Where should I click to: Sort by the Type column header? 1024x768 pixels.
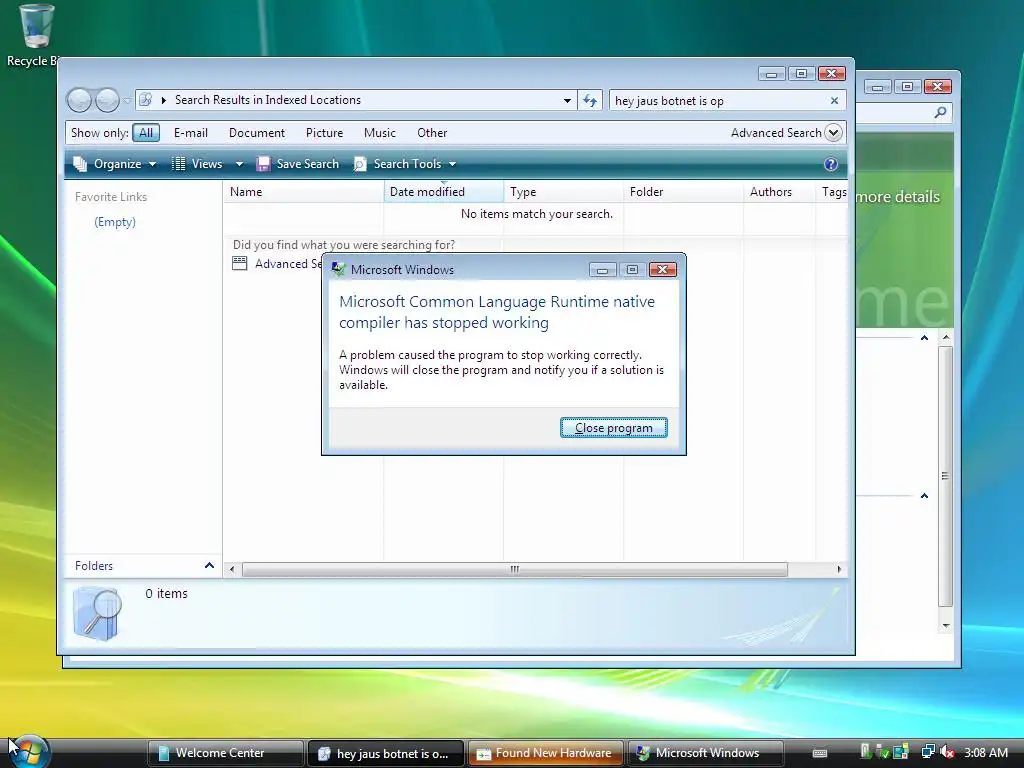563,192
